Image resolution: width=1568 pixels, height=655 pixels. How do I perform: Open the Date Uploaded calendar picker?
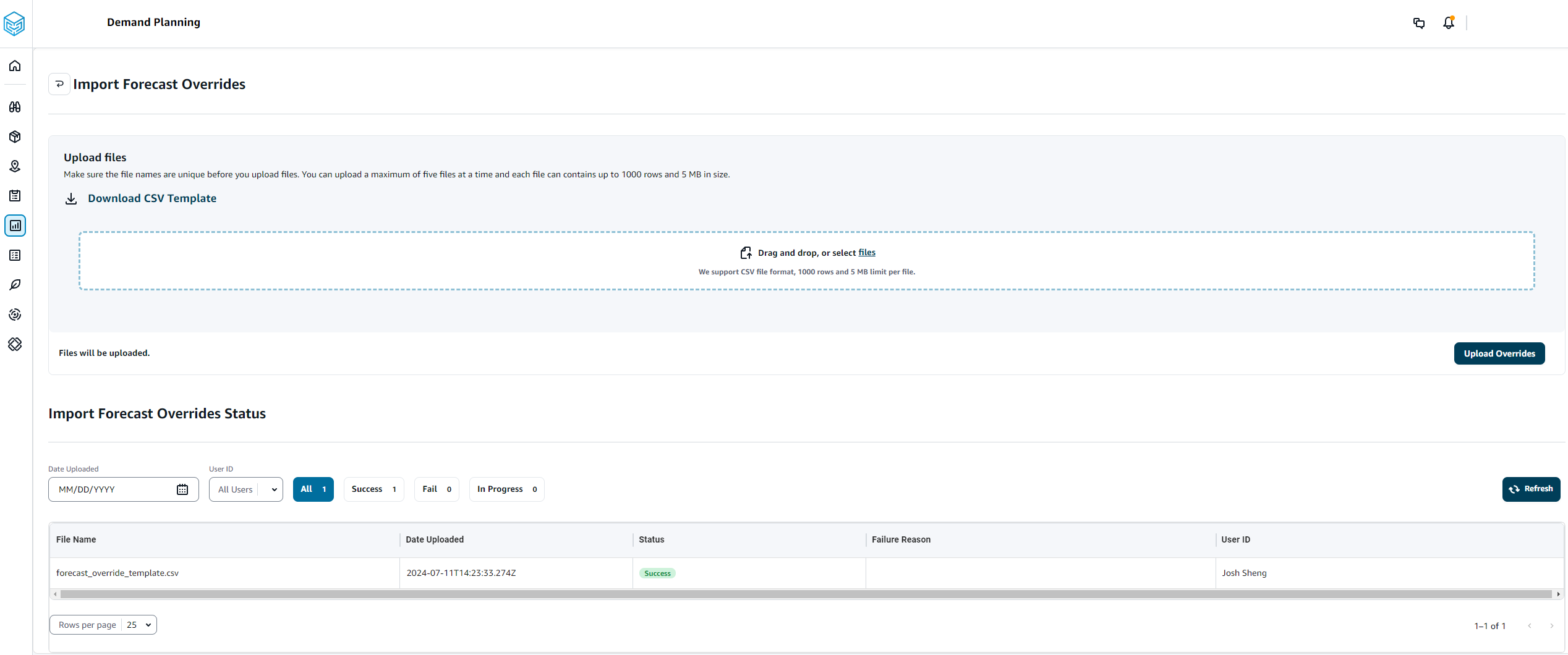(182, 489)
